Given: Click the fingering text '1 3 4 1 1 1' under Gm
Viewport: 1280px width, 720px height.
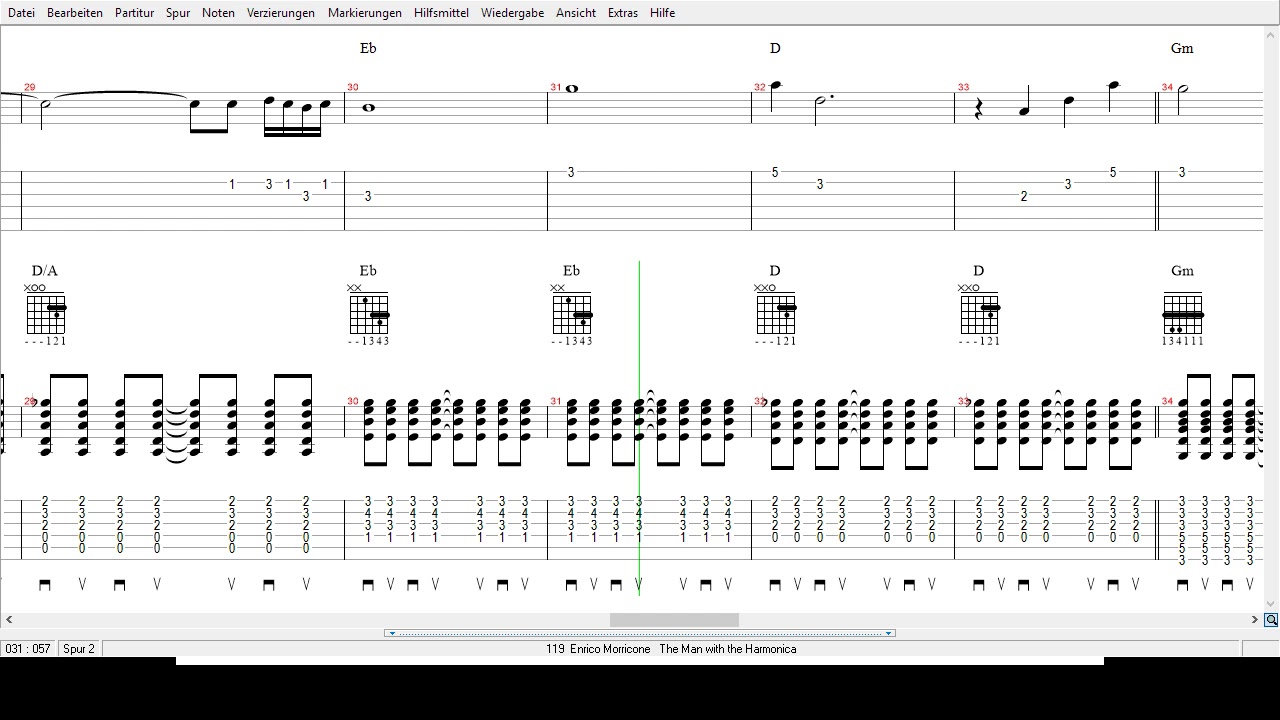Looking at the screenshot, I should pos(1183,342).
